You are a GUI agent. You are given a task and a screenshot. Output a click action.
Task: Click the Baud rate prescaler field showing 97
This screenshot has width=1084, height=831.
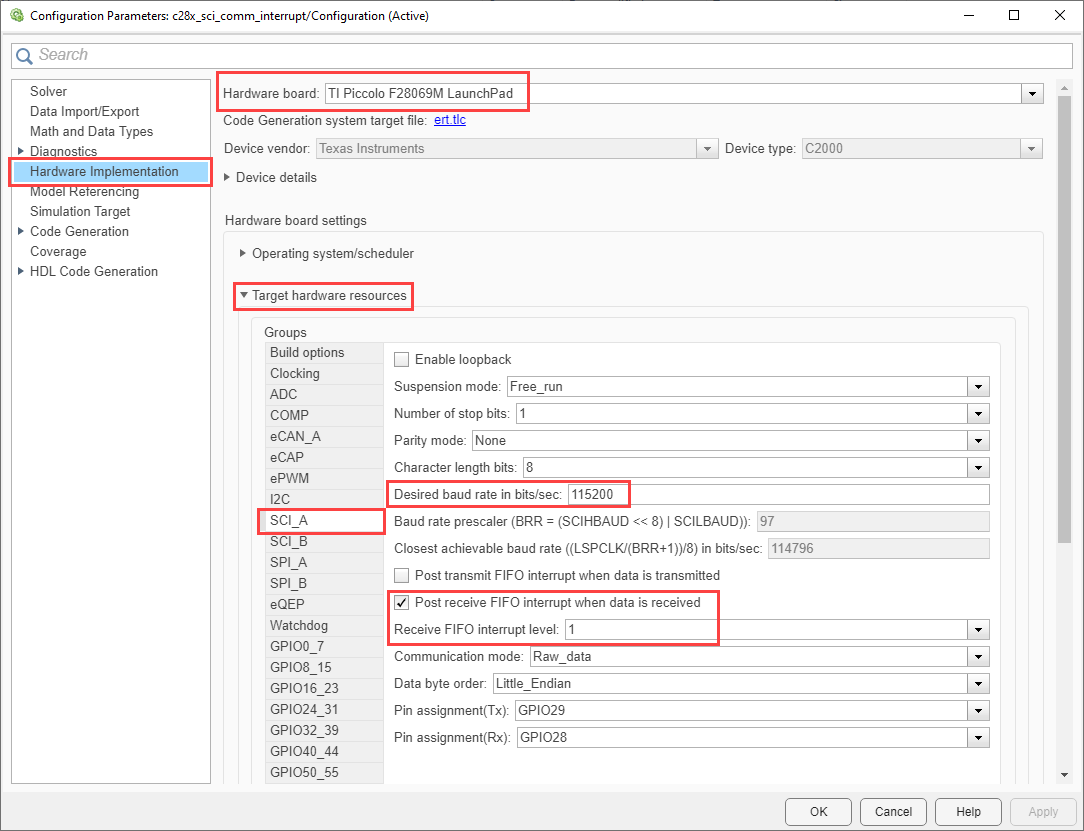873,521
